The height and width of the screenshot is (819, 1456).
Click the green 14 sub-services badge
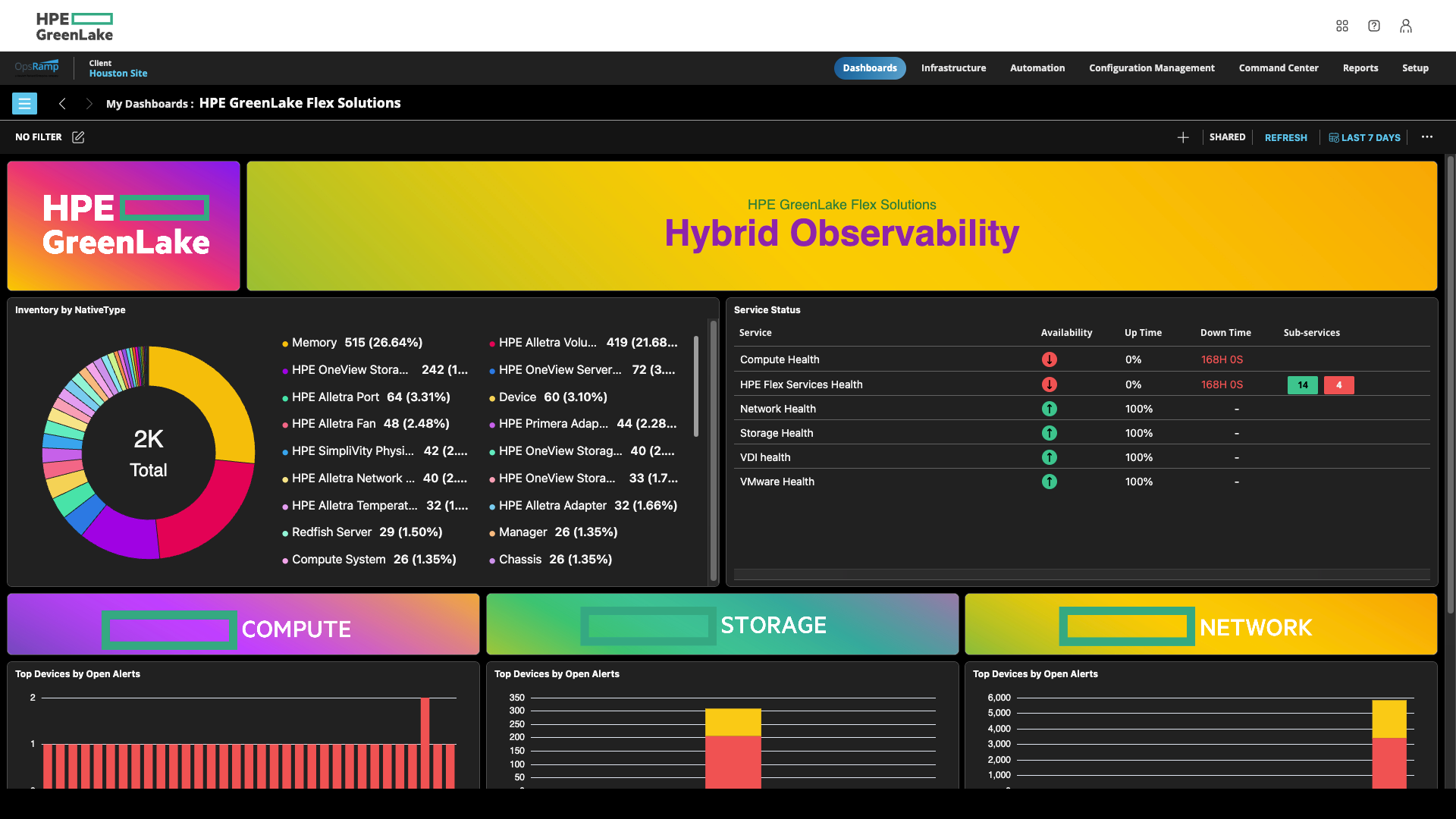1302,385
